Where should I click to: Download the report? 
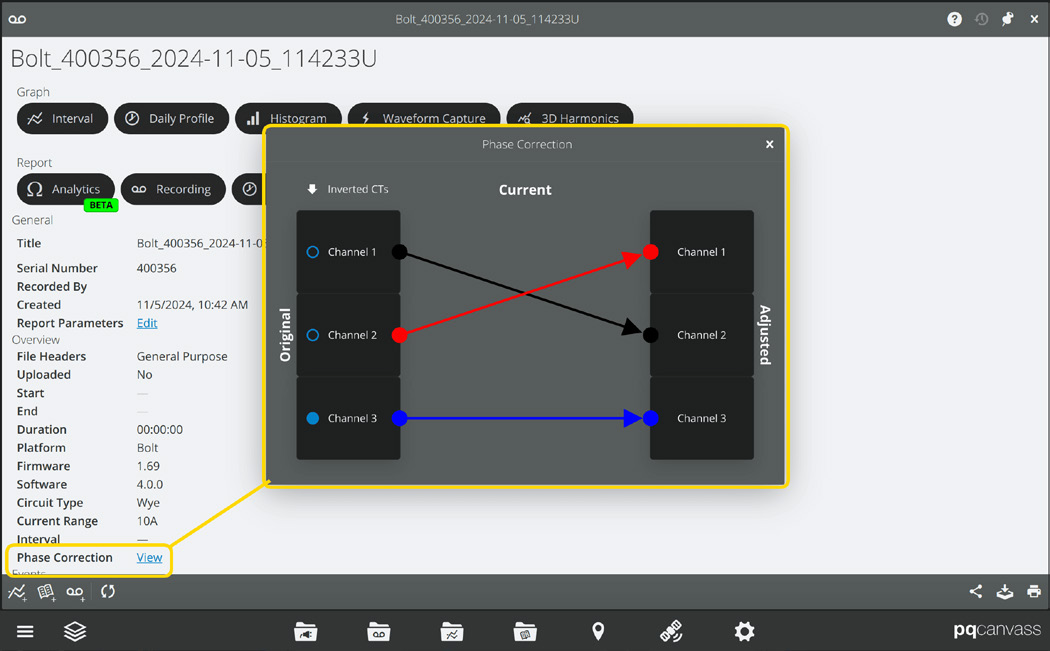1005,591
